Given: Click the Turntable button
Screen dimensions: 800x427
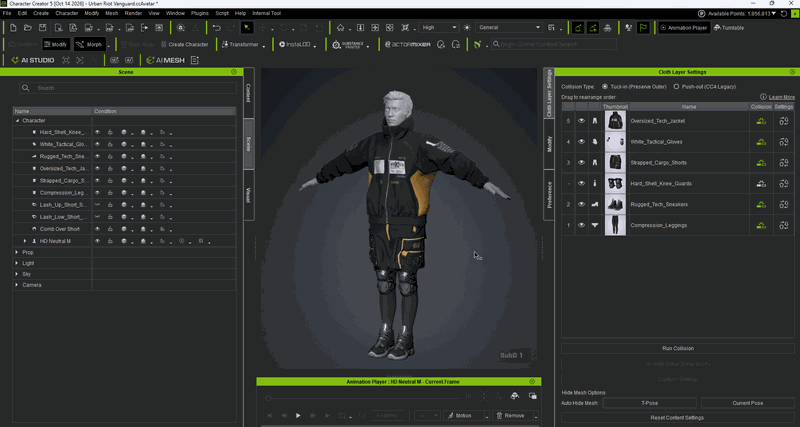Looking at the screenshot, I should pyautogui.click(x=729, y=28).
